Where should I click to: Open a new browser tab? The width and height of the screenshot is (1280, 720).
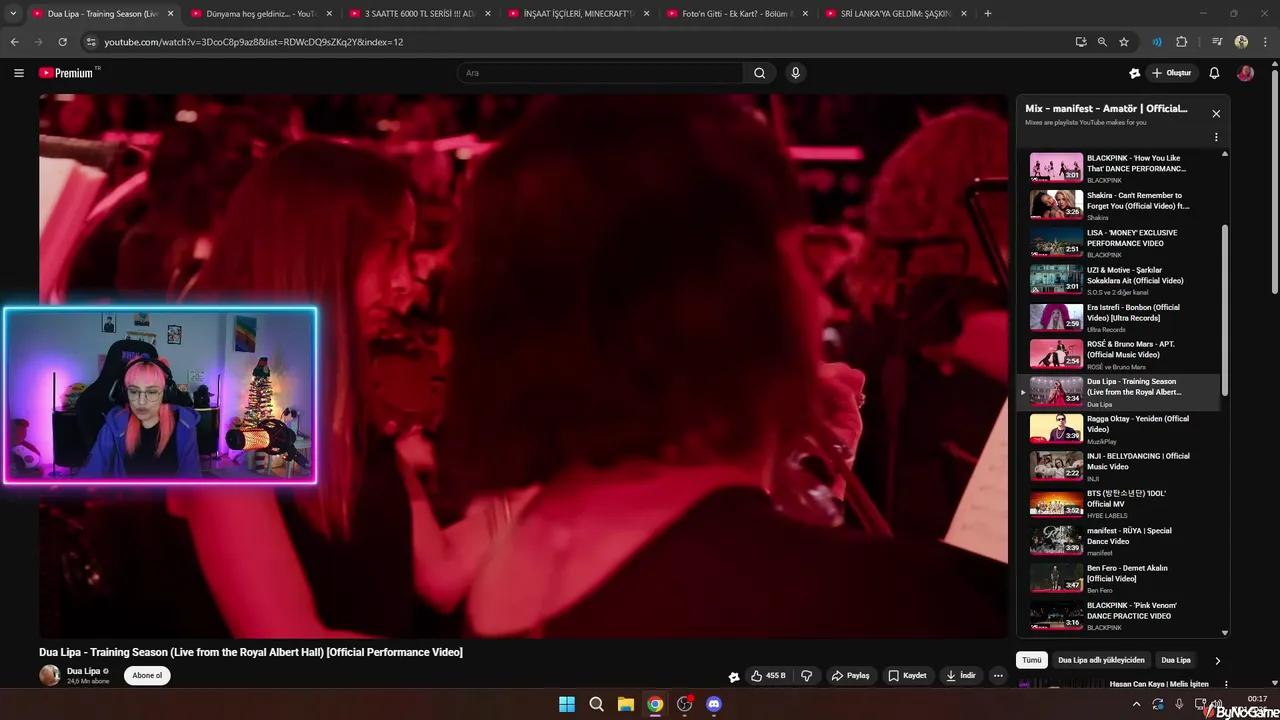point(988,14)
